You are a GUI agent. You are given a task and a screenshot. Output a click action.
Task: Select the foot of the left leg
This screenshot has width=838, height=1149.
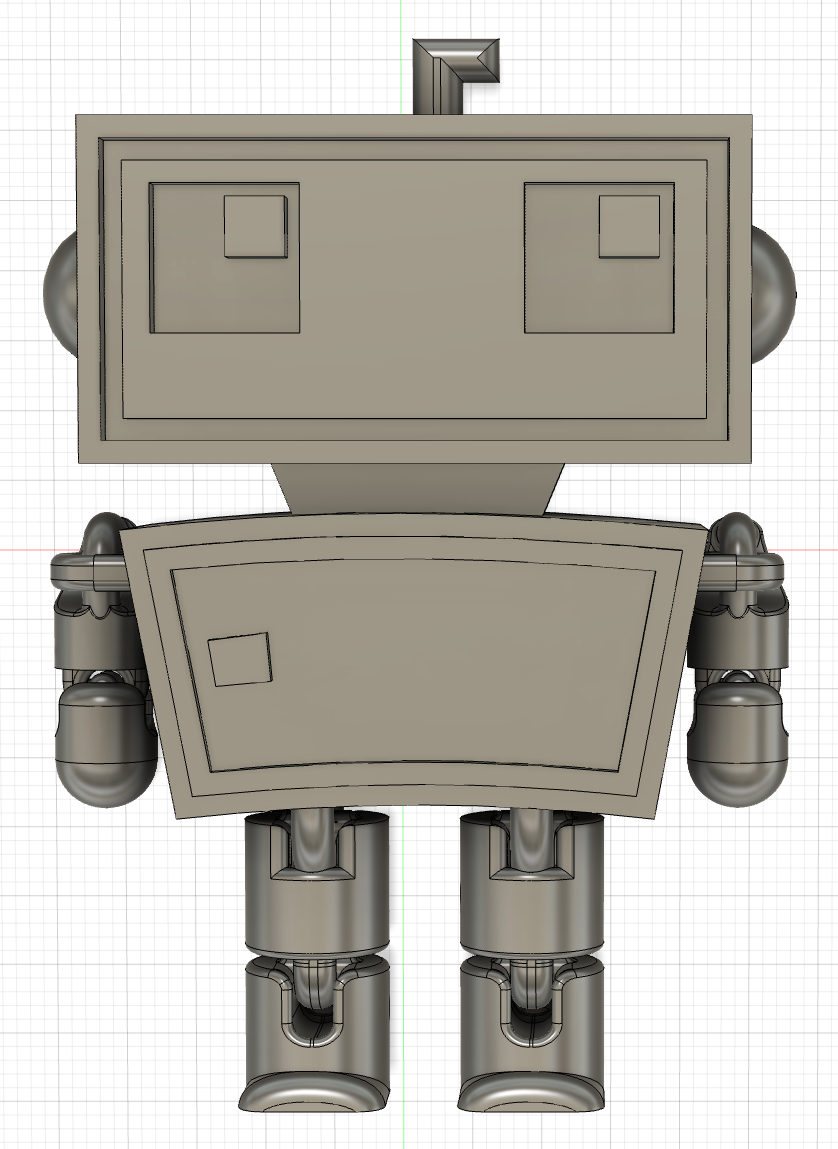tap(314, 1091)
